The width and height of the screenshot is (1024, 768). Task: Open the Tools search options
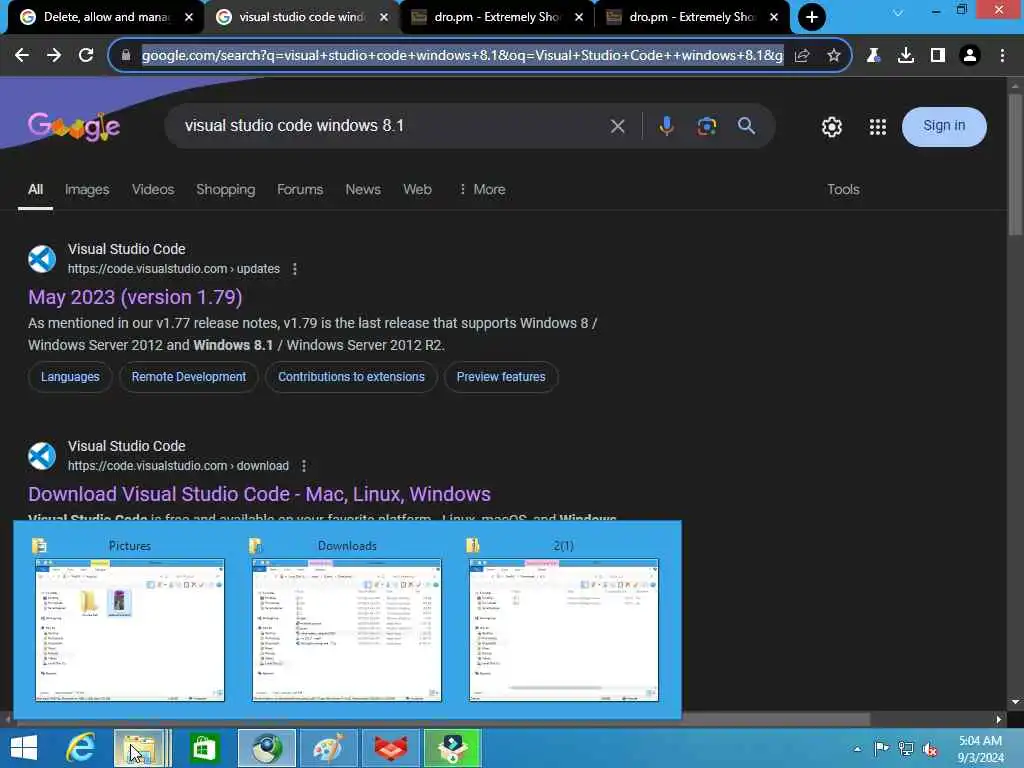coord(843,189)
